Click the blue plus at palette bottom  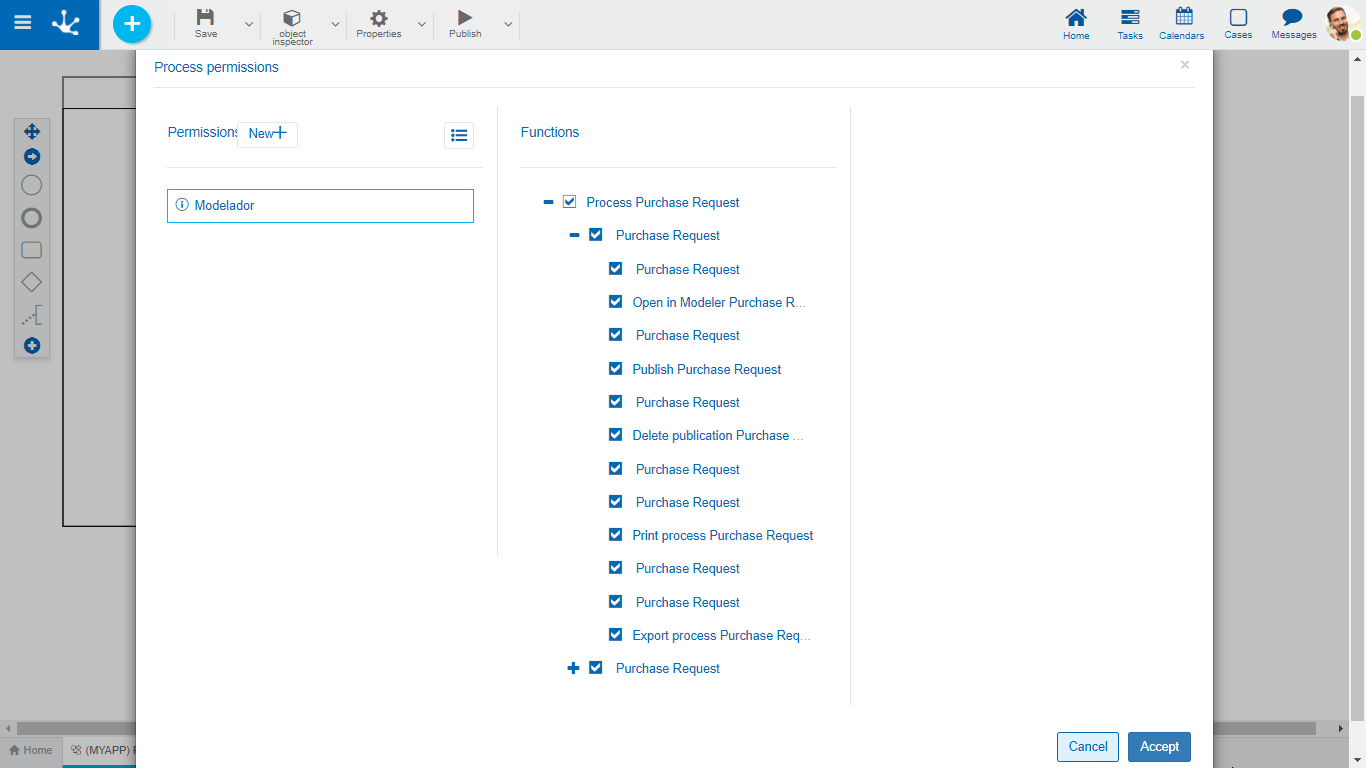32,346
